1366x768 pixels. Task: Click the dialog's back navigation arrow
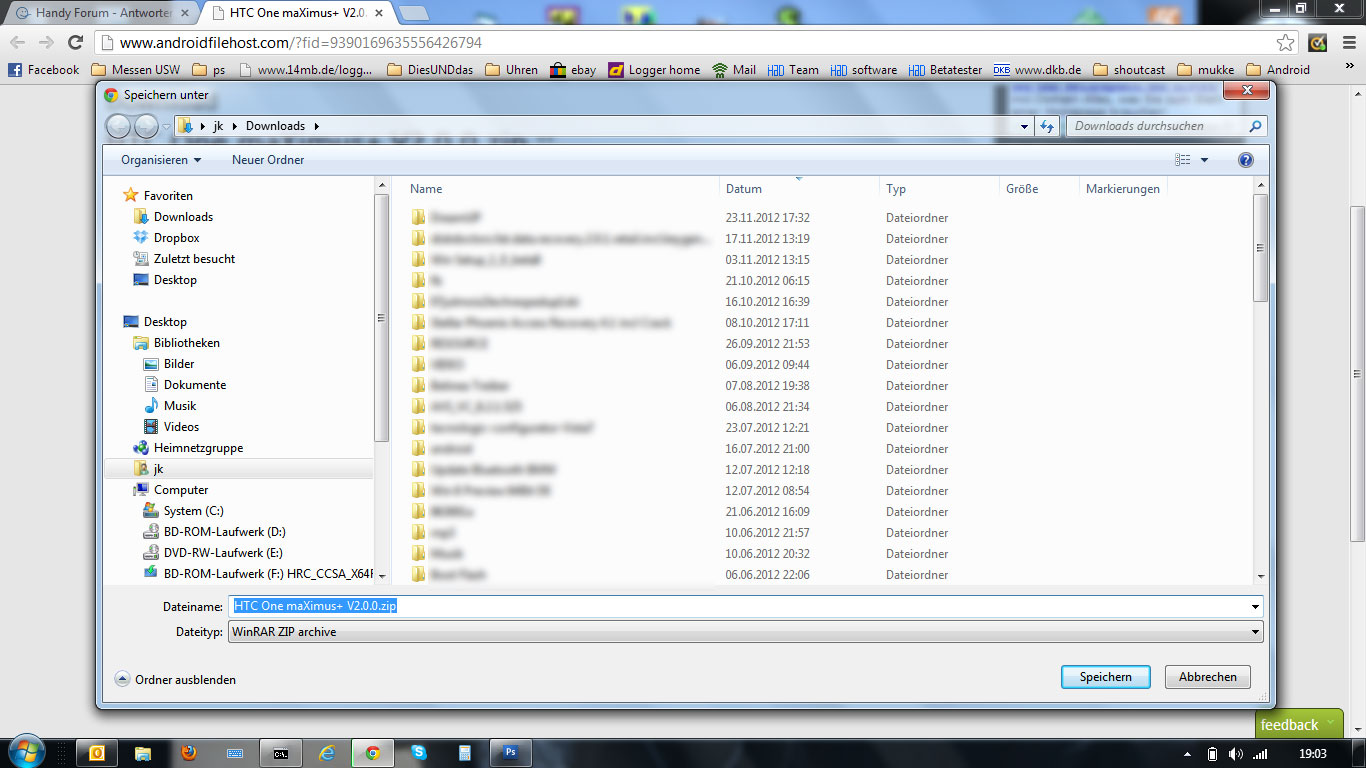pos(118,126)
